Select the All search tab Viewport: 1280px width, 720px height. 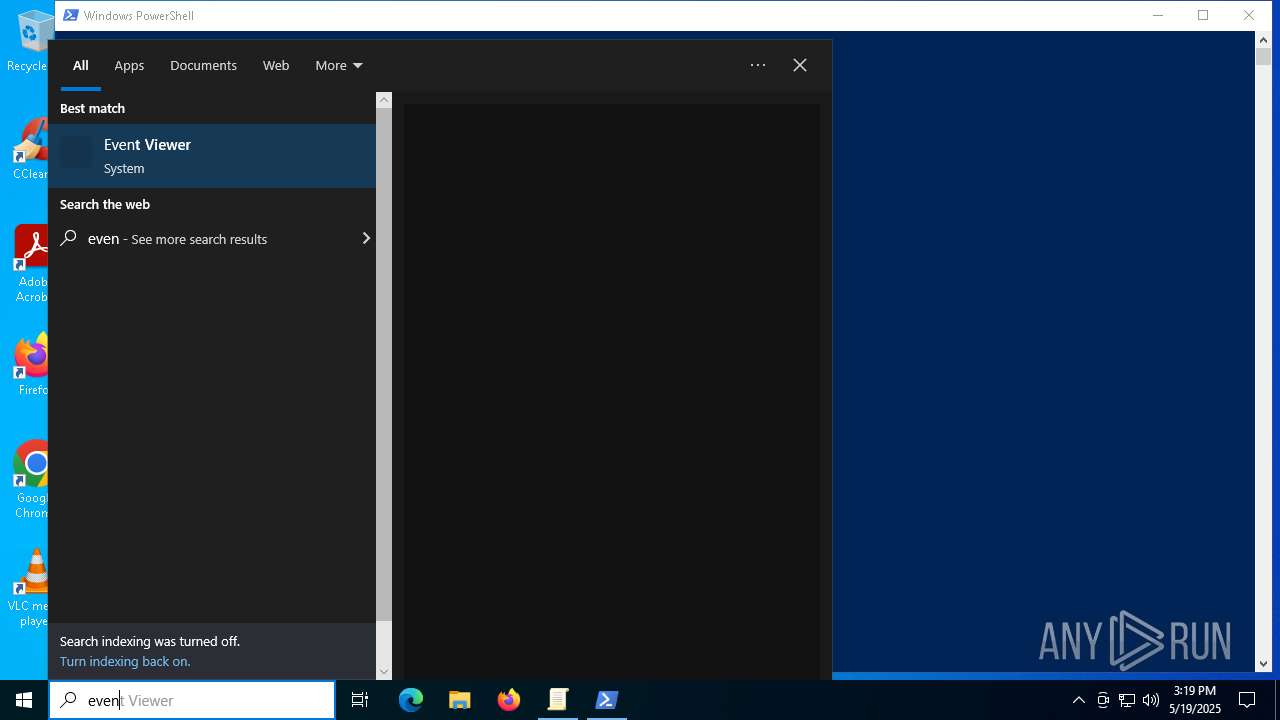pos(81,66)
